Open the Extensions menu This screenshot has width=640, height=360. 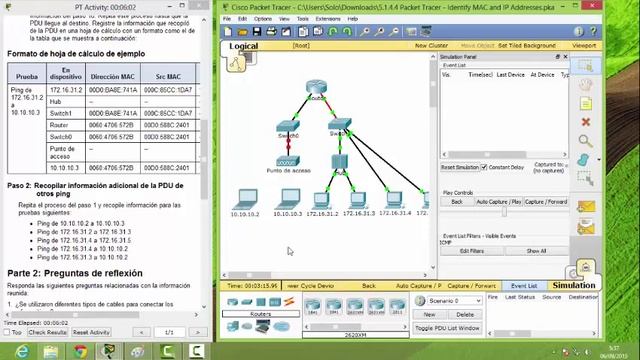328,19
